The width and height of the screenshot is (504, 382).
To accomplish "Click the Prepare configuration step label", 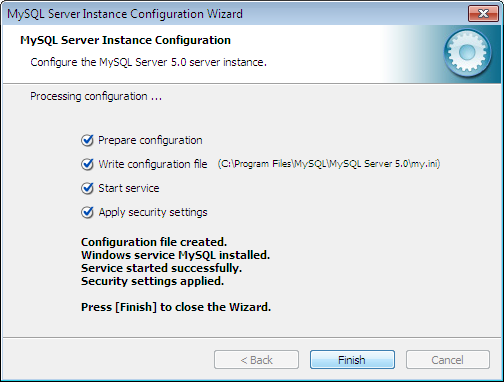I will point(150,140).
